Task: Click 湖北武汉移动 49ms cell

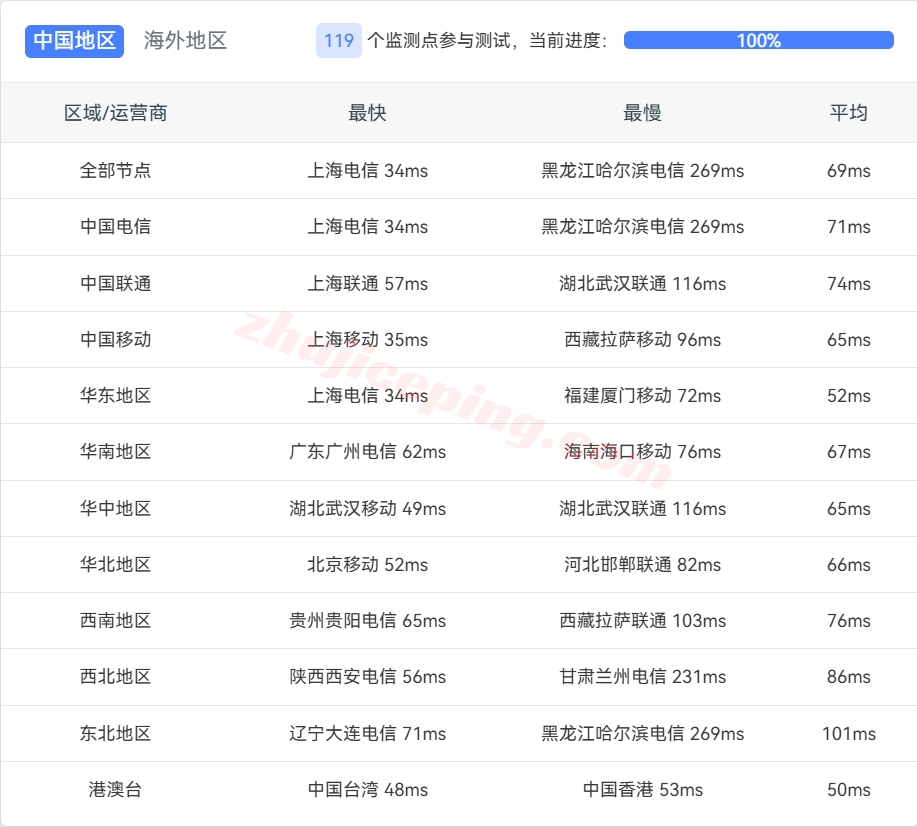Action: coord(367,509)
